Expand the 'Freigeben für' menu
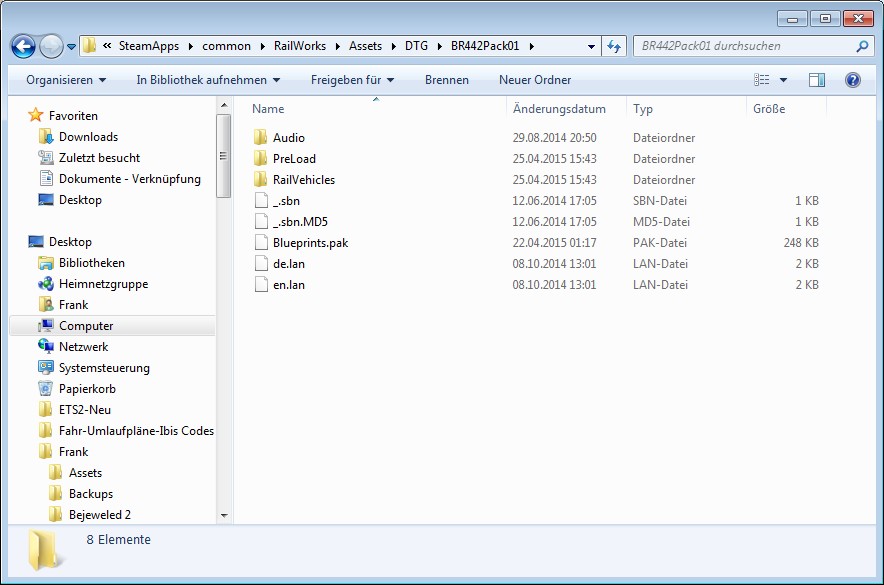884x585 pixels. (x=352, y=80)
